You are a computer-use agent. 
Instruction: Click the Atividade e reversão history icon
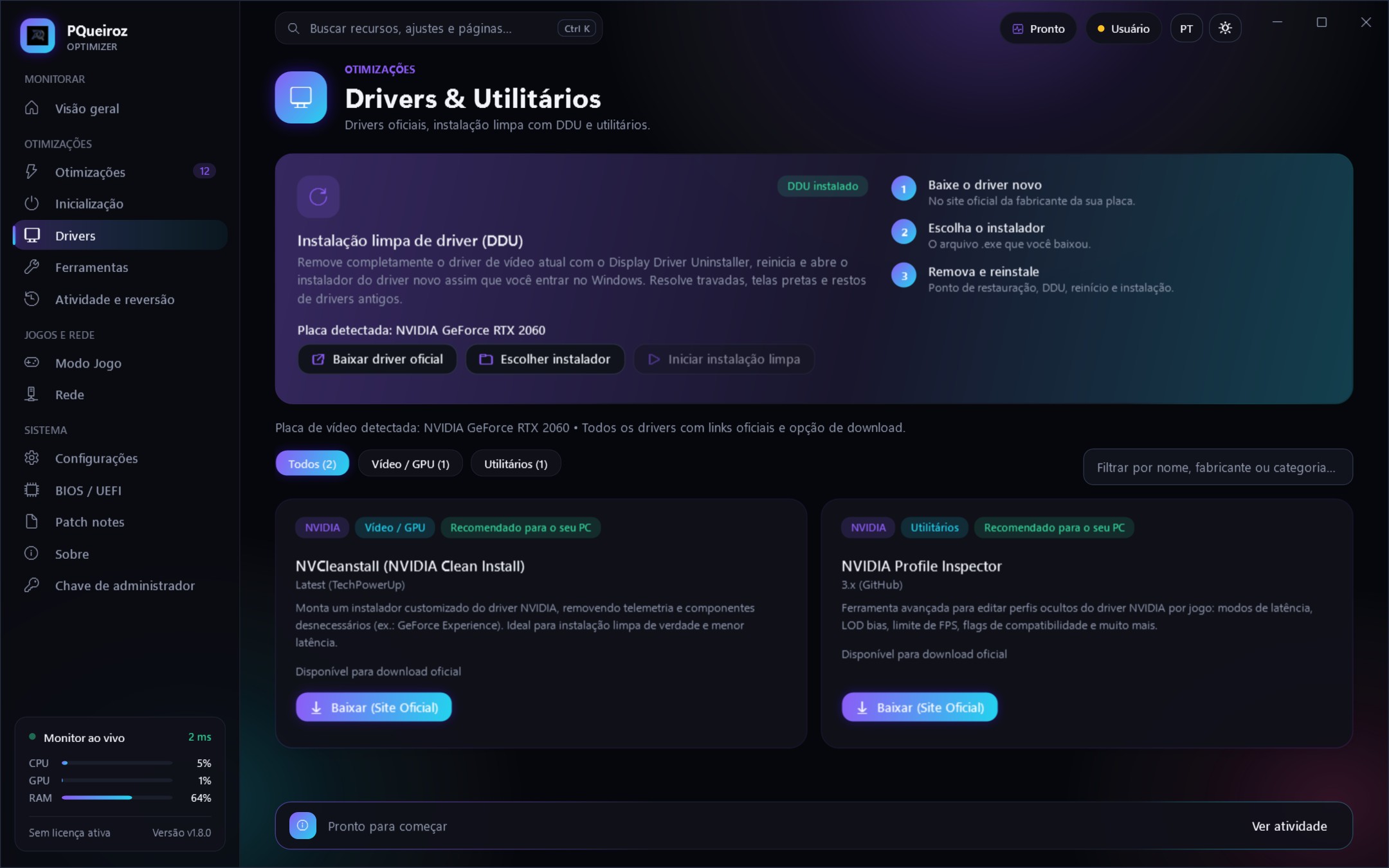pos(32,299)
